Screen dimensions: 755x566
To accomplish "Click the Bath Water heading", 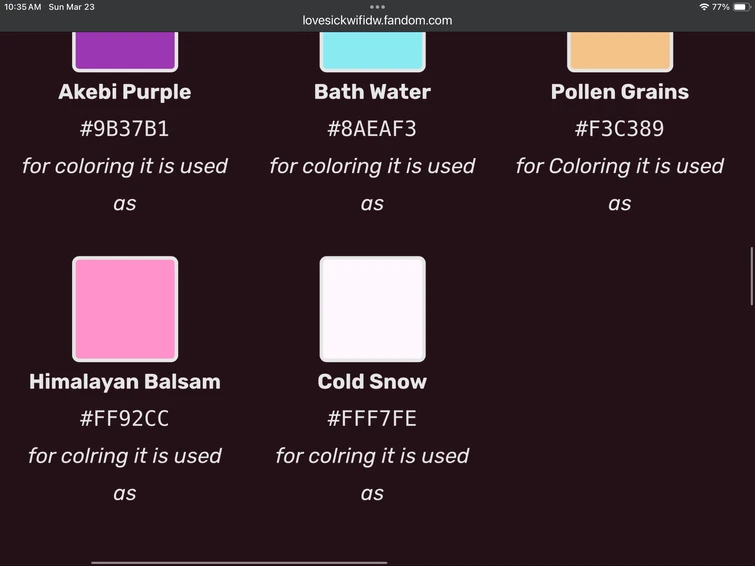I will tap(372, 92).
